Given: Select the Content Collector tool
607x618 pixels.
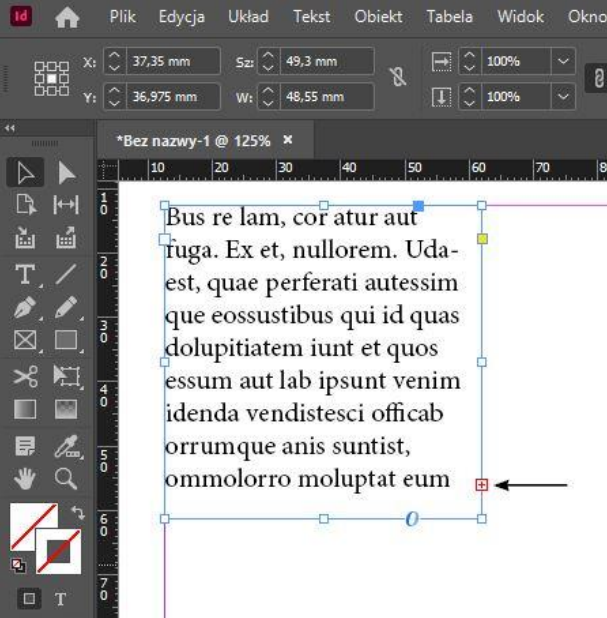Looking at the screenshot, I should tap(25, 238).
